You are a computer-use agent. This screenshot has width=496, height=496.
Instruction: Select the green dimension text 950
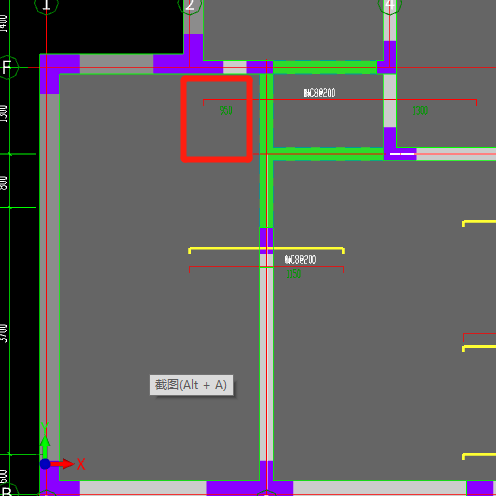coord(226,111)
